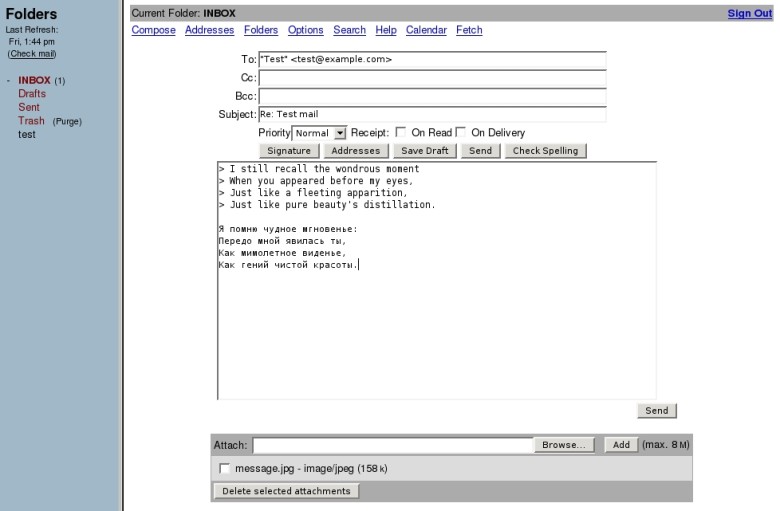
Task: Open the Compose link in top menu
Action: pos(153,30)
